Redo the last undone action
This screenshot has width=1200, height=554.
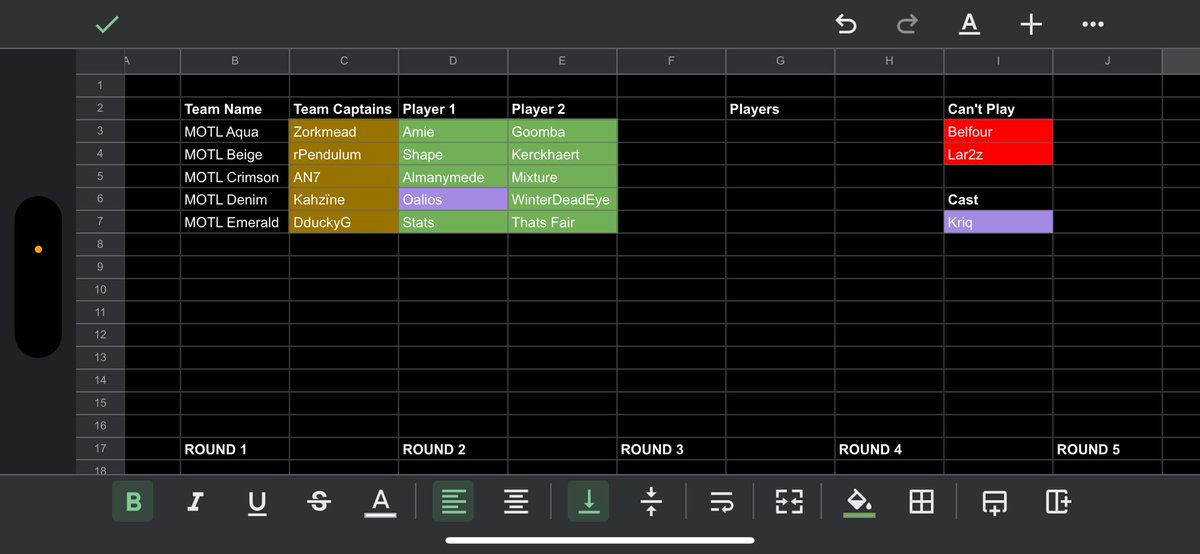(907, 25)
